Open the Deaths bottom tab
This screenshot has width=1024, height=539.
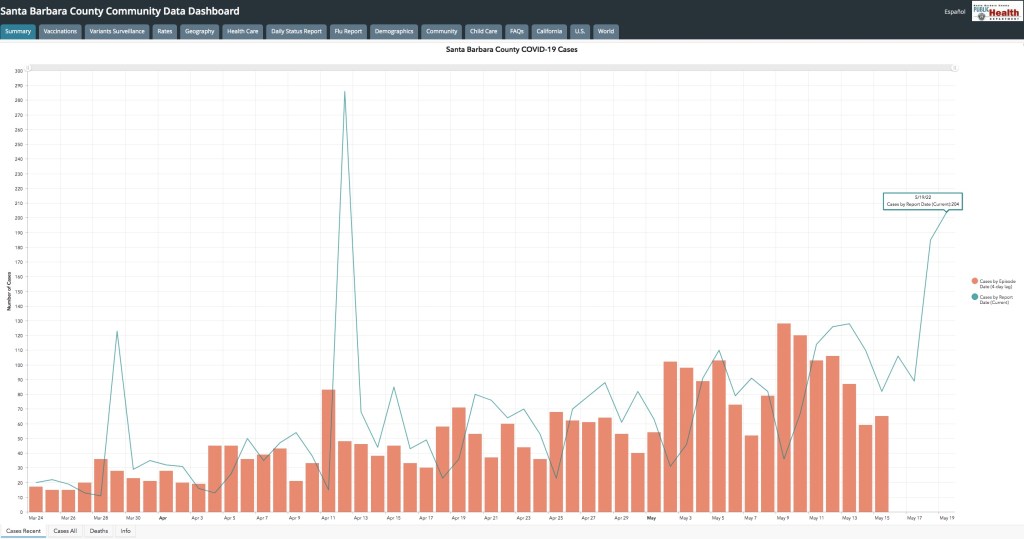click(x=98, y=531)
